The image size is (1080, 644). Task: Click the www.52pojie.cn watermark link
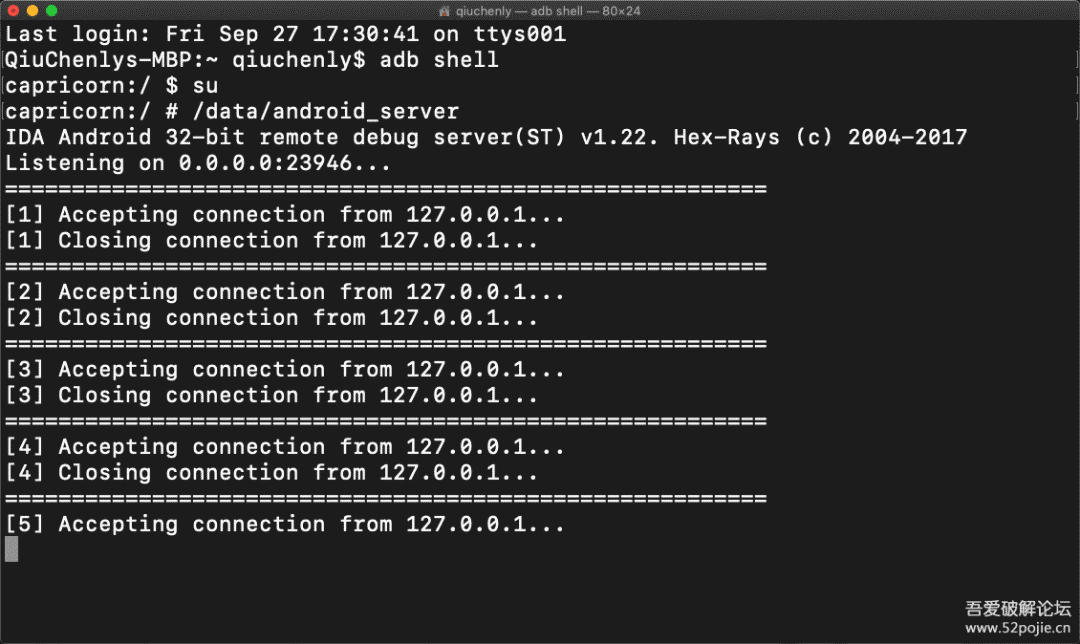(1018, 628)
